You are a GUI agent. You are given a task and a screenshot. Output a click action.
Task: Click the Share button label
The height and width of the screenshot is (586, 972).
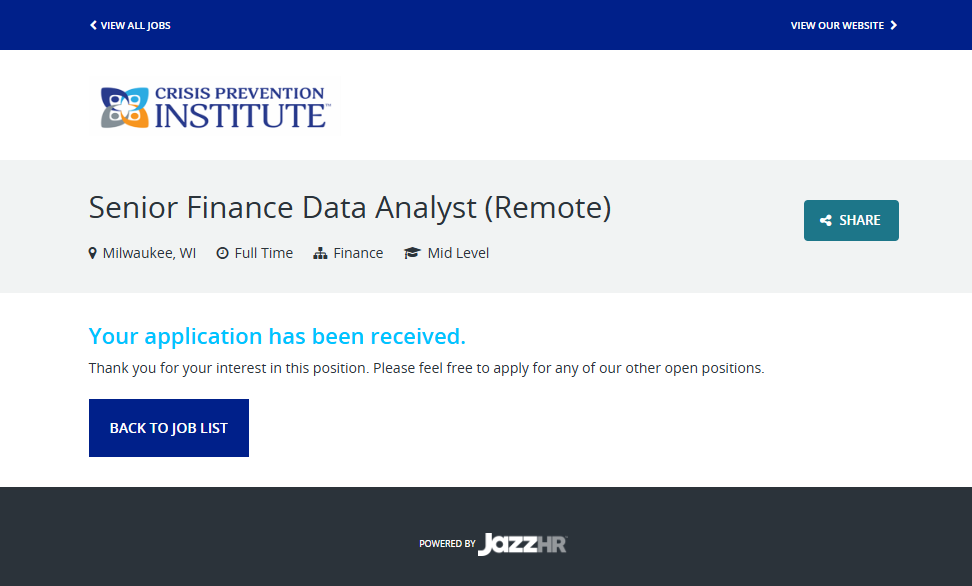pyautogui.click(x=860, y=221)
